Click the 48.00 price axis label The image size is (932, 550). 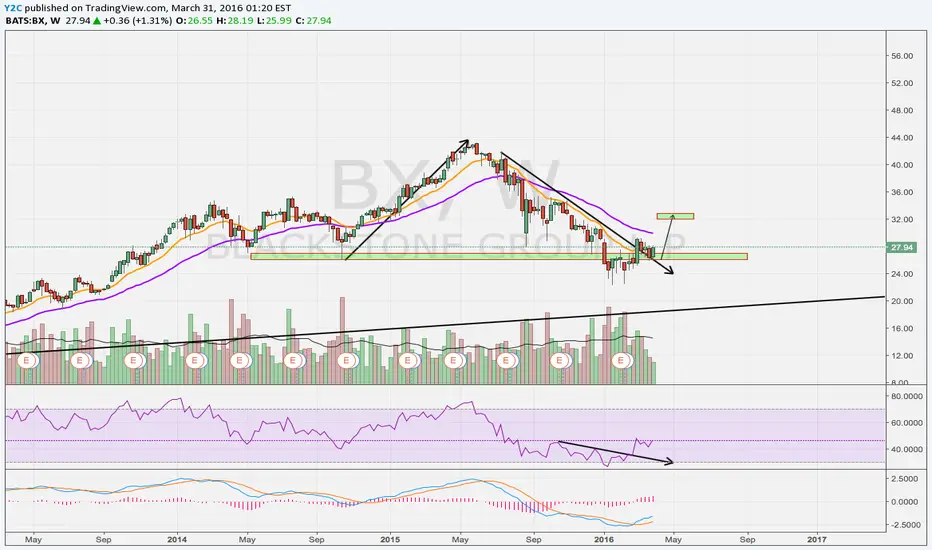point(902,111)
